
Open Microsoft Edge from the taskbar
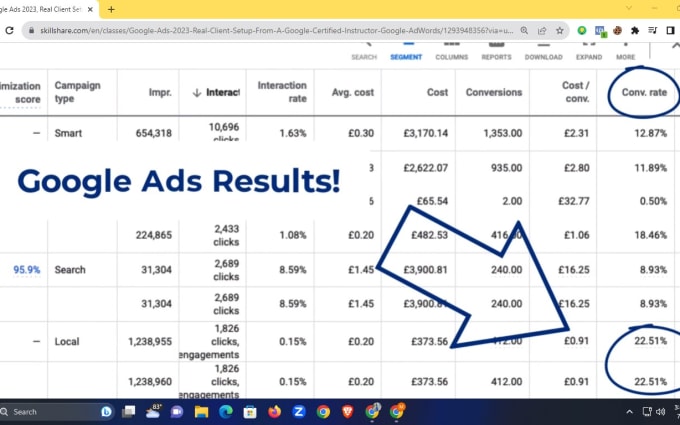226,411
